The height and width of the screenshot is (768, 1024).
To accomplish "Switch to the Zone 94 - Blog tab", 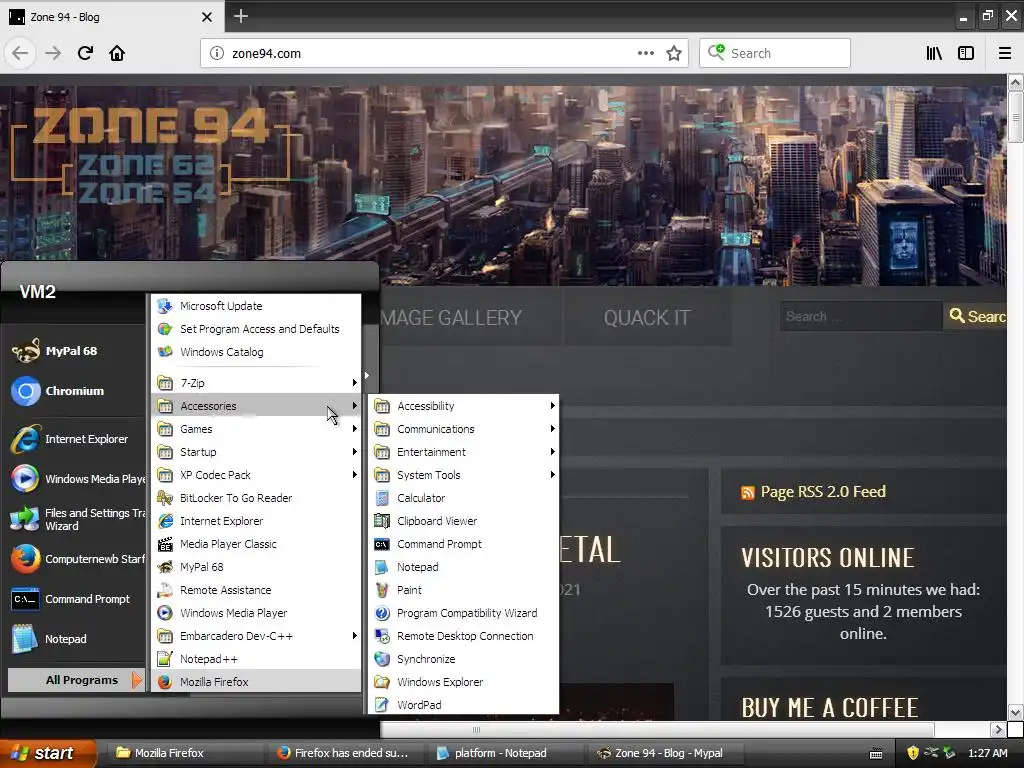I will click(x=112, y=17).
